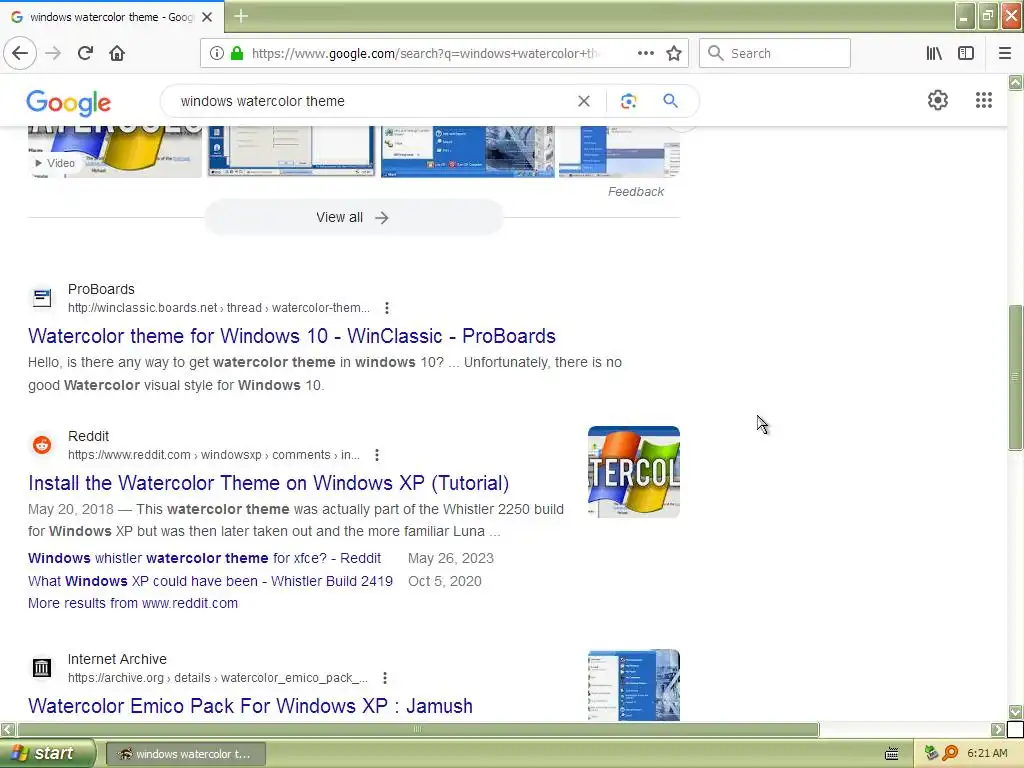
Task: Search by image with Google Lens
Action: pyautogui.click(x=628, y=101)
